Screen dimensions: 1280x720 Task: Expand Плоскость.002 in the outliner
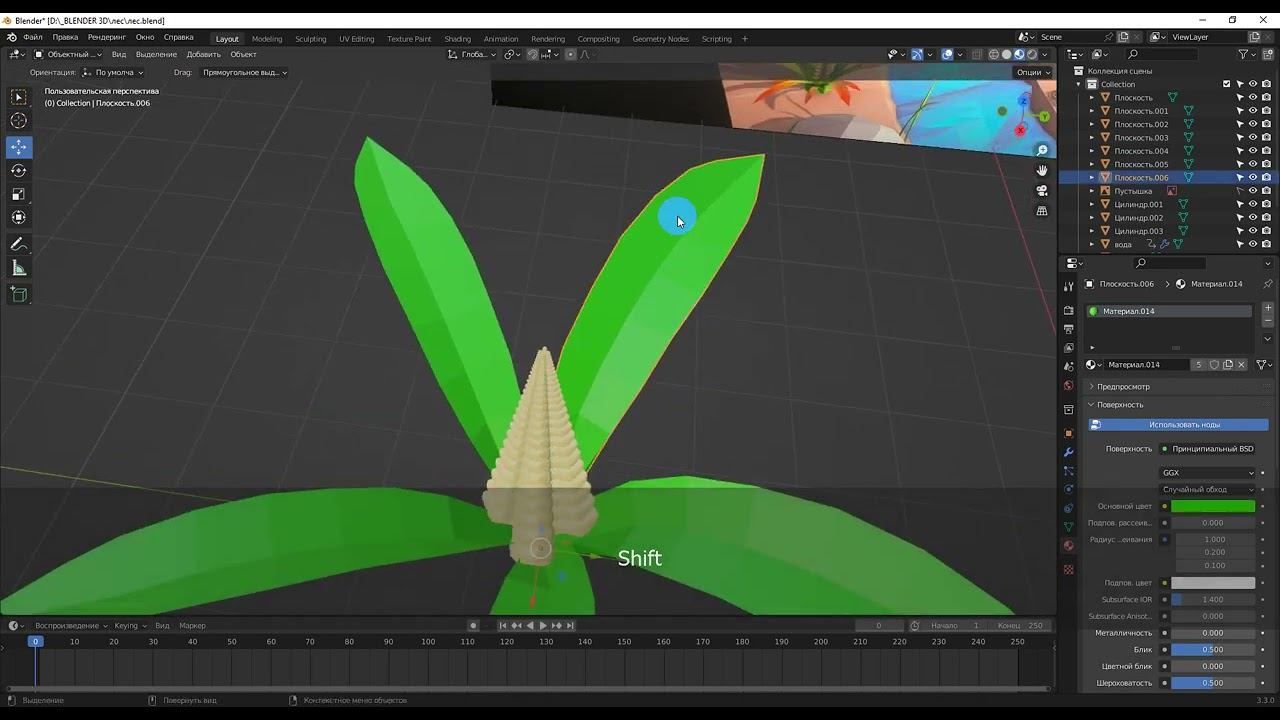pyautogui.click(x=1092, y=125)
